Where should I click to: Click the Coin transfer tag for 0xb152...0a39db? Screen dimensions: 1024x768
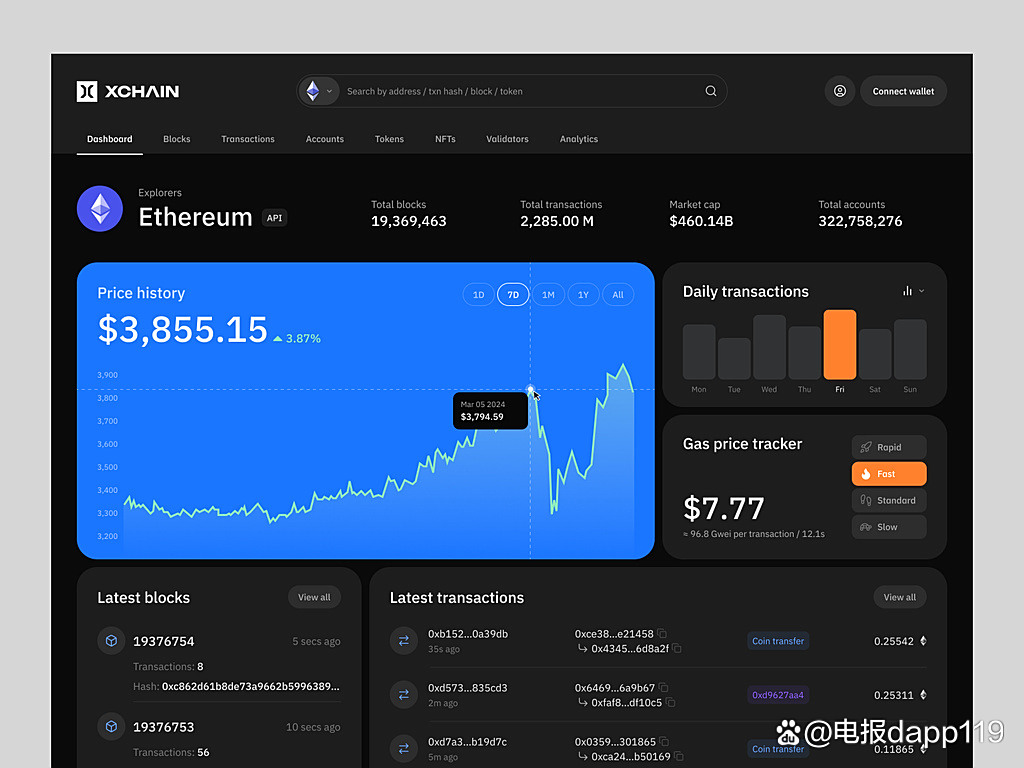tap(778, 641)
